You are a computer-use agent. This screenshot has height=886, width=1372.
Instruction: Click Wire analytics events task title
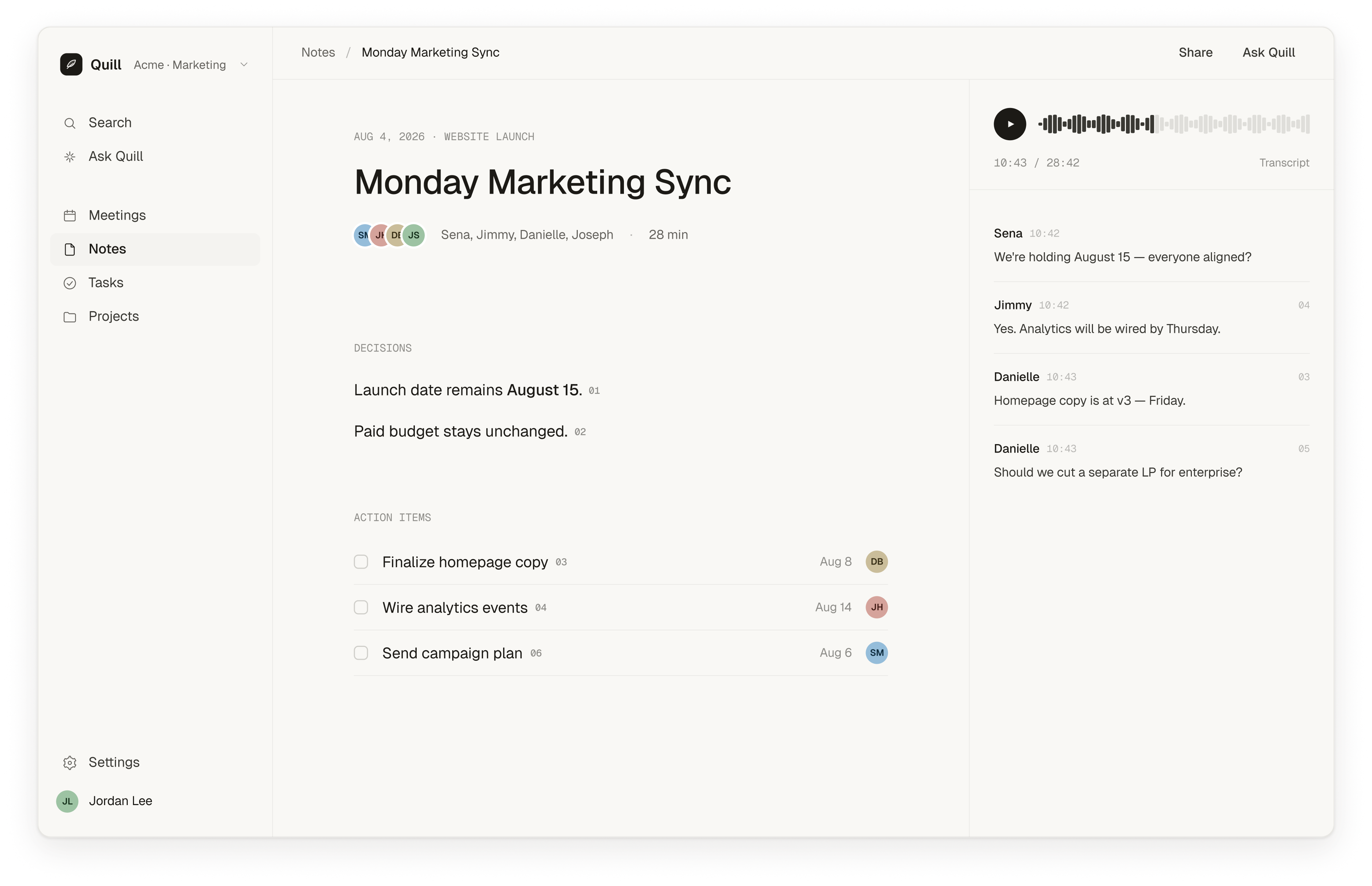454,607
